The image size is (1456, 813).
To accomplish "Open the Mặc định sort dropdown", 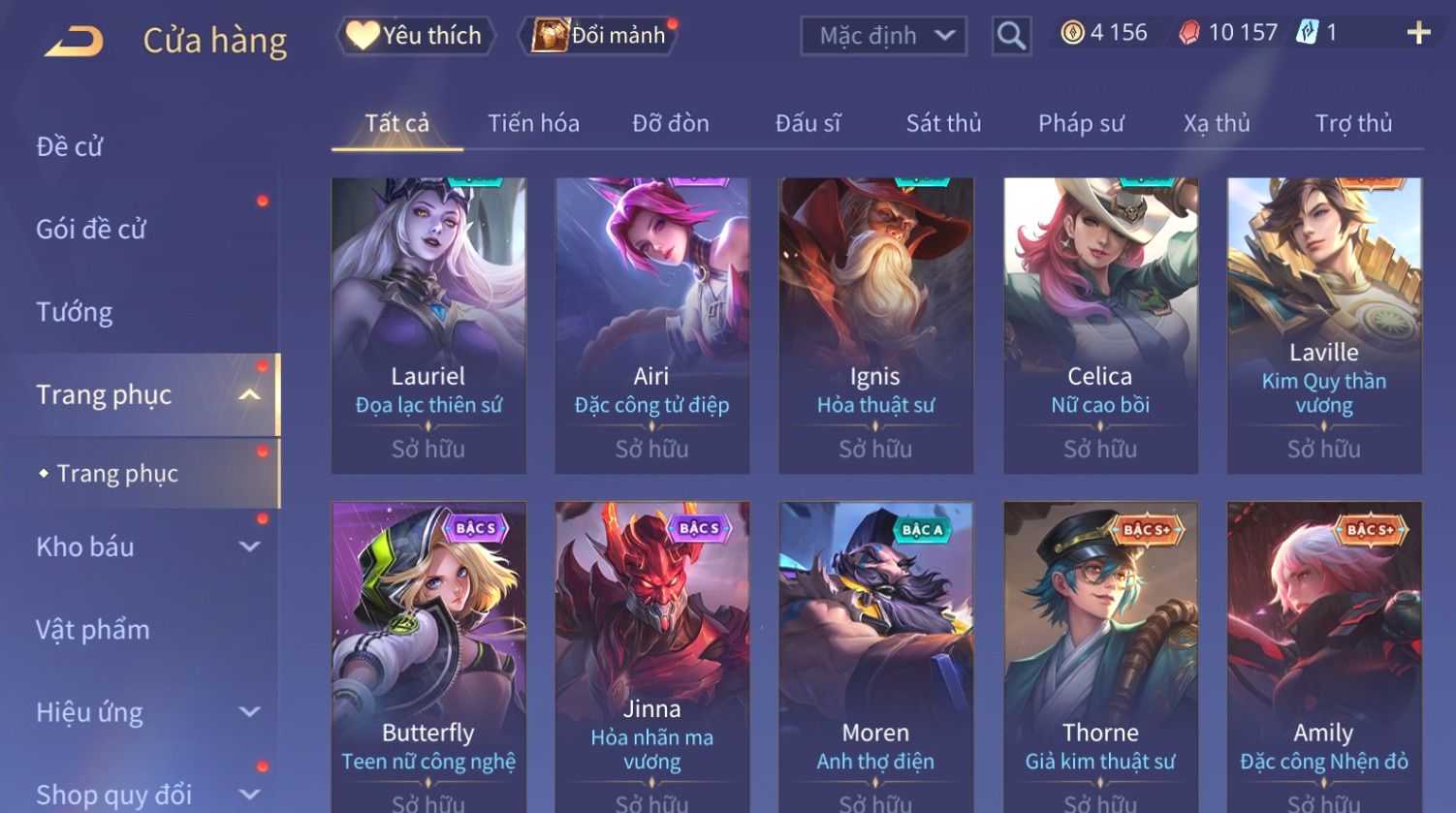I will tap(883, 37).
